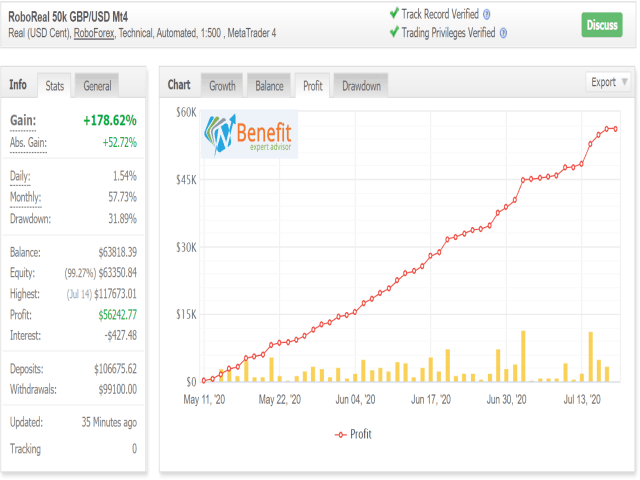Click the Track Record Verified help icon
This screenshot has height=480, width=640.
click(486, 15)
